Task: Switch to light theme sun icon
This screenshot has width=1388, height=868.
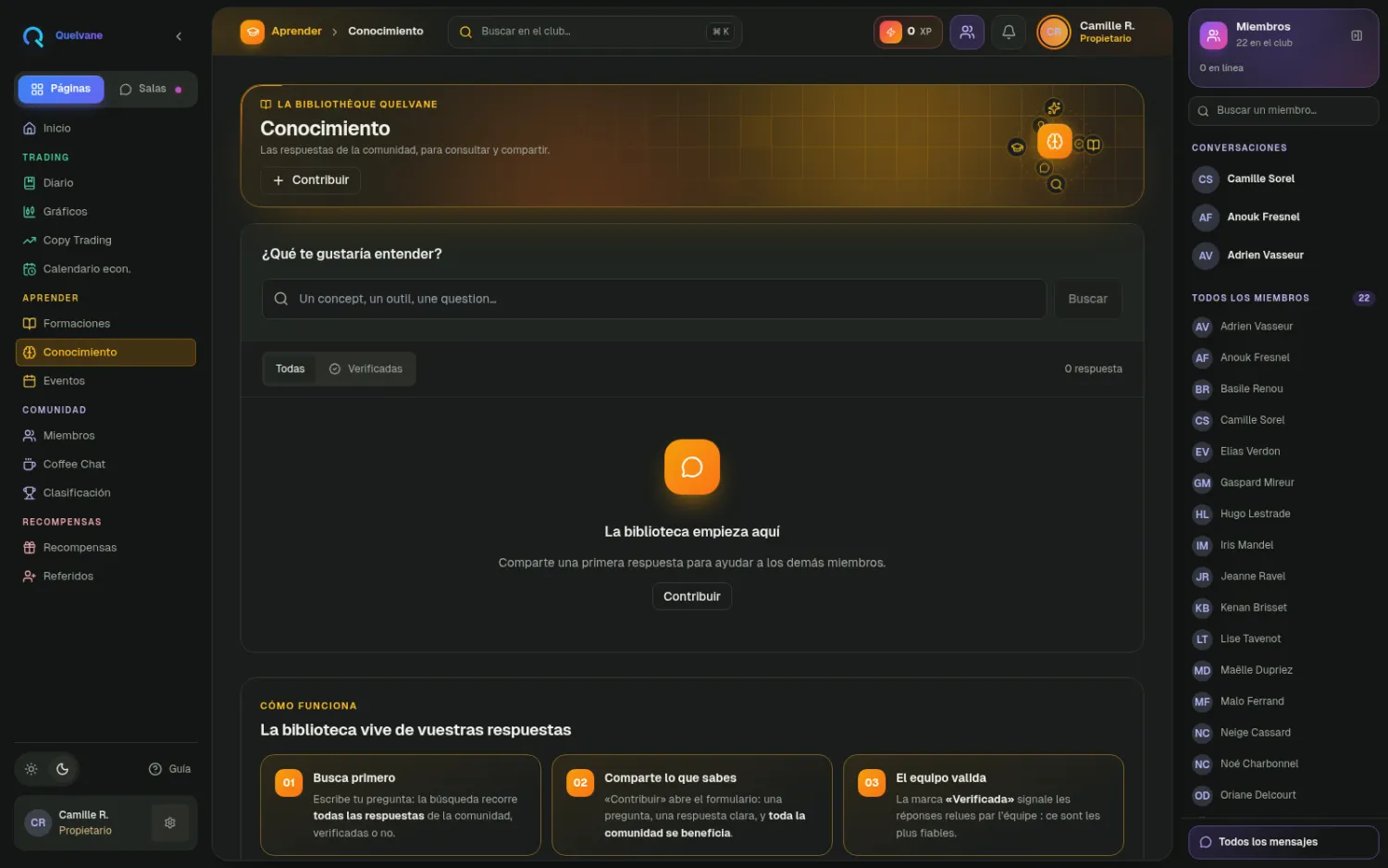Action: pos(31,769)
